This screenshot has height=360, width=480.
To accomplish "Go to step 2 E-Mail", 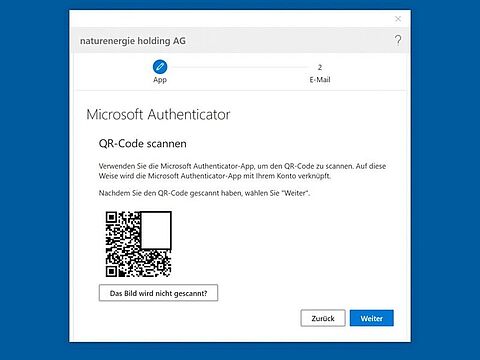I will [320, 74].
